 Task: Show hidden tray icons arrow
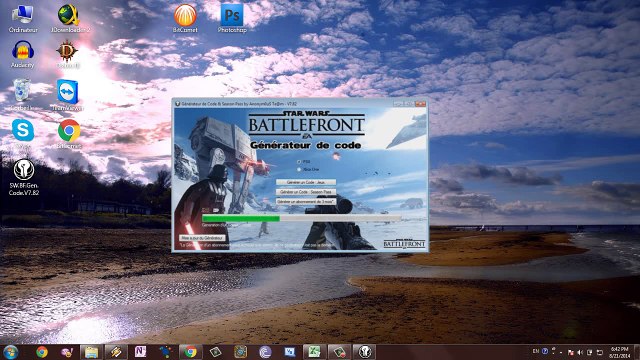(561, 352)
